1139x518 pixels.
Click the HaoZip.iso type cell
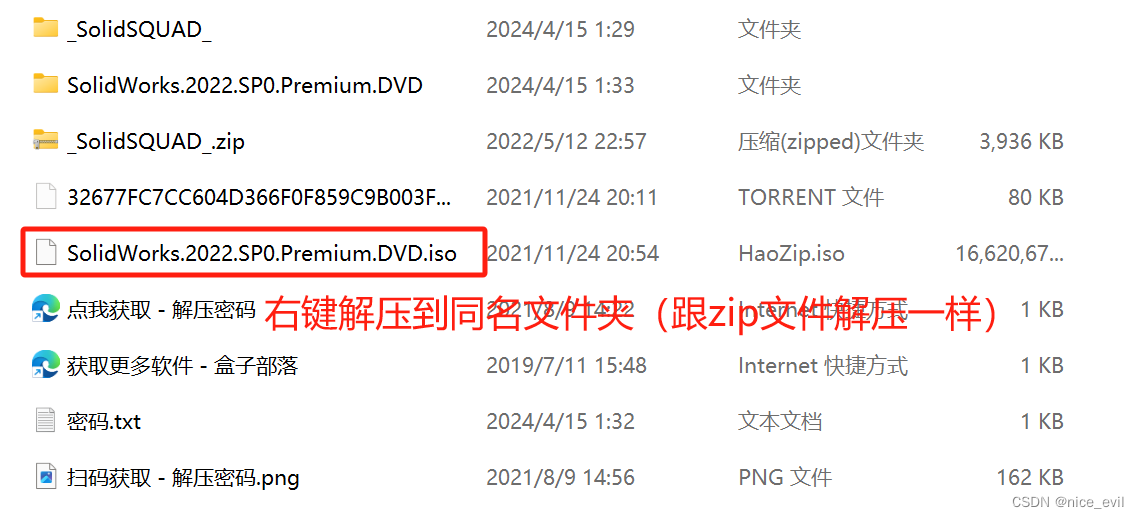coord(791,253)
